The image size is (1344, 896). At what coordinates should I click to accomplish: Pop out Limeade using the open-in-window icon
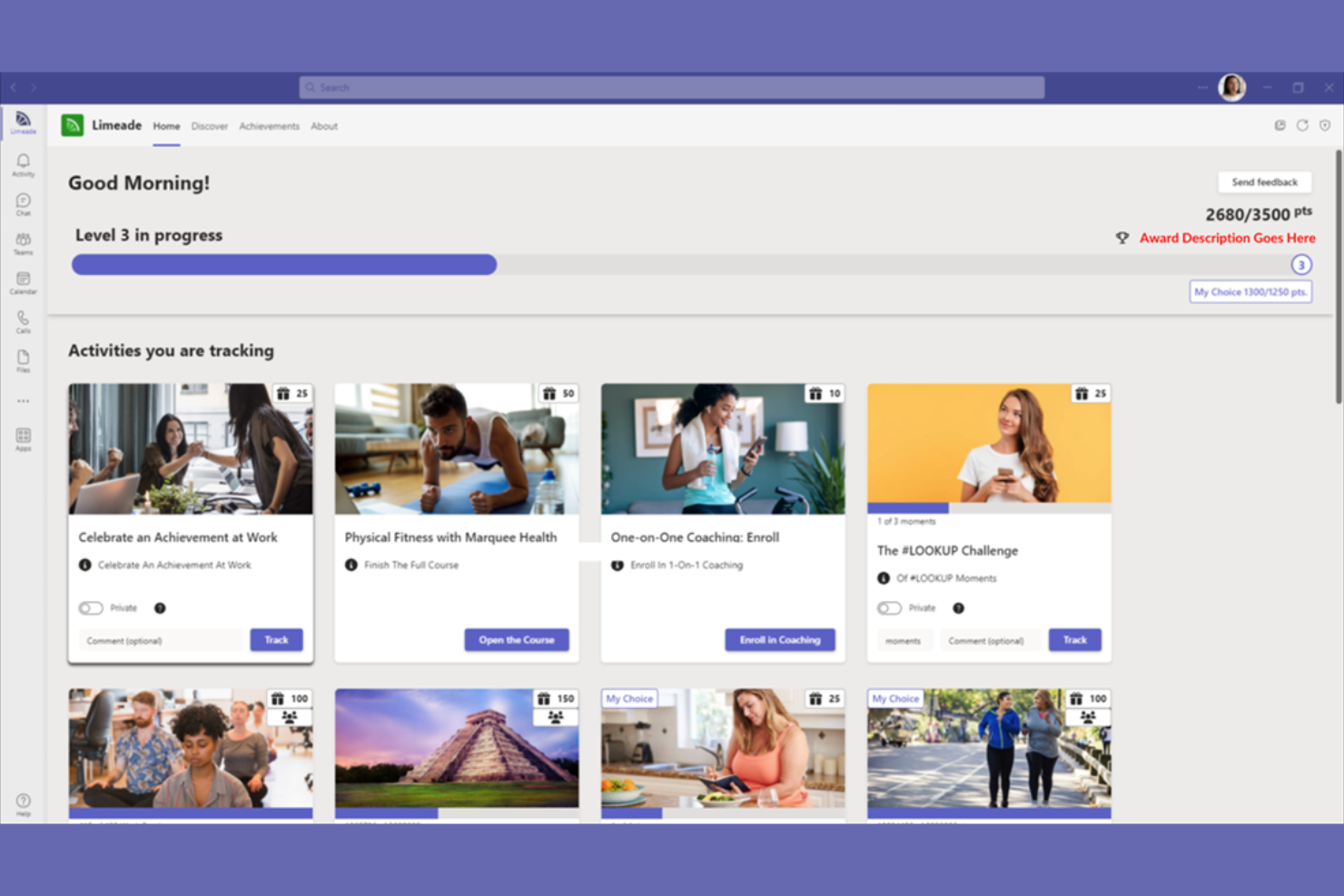coord(1280,125)
